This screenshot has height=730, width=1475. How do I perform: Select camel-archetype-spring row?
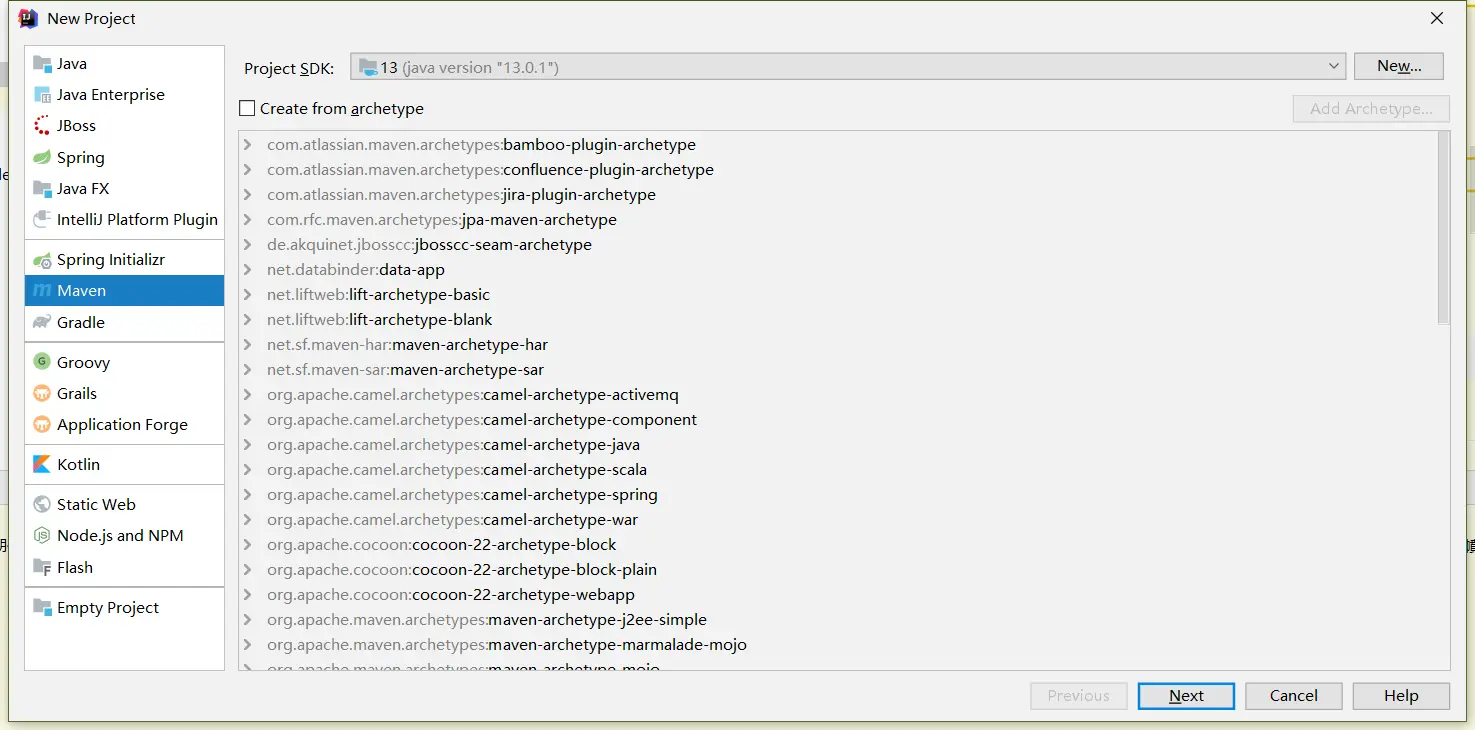pyautogui.click(x=838, y=495)
